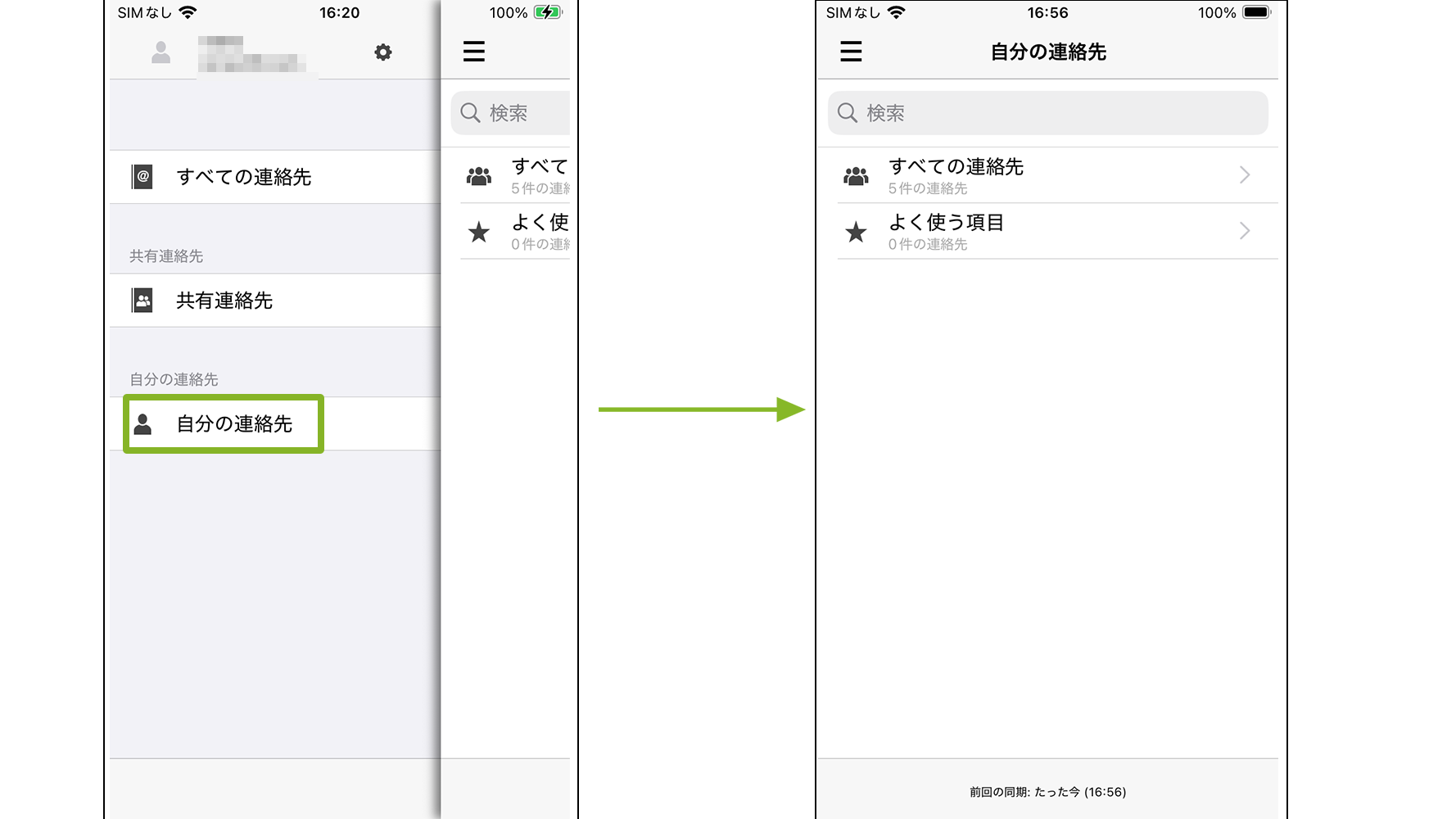Tap the 前回の同期 sync status text
The width and height of the screenshot is (1456, 819).
1047,792
